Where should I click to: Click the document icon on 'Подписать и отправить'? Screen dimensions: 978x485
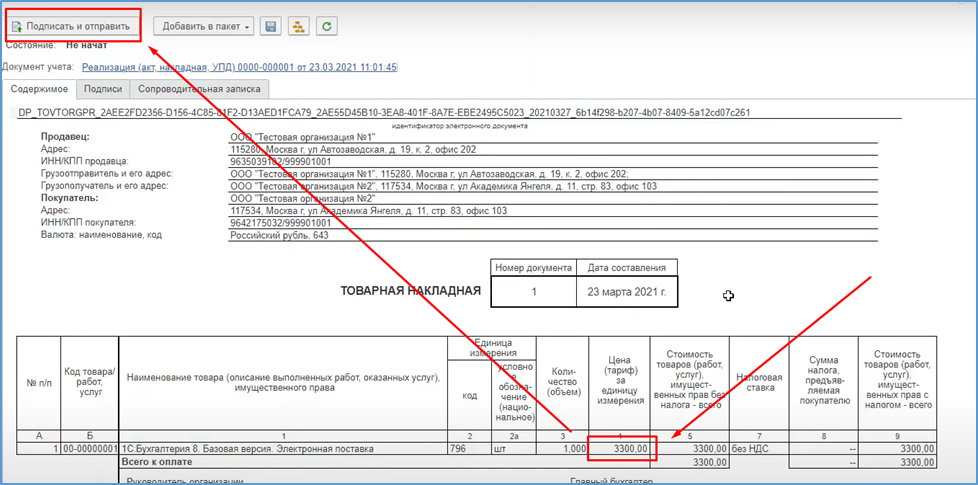17,27
